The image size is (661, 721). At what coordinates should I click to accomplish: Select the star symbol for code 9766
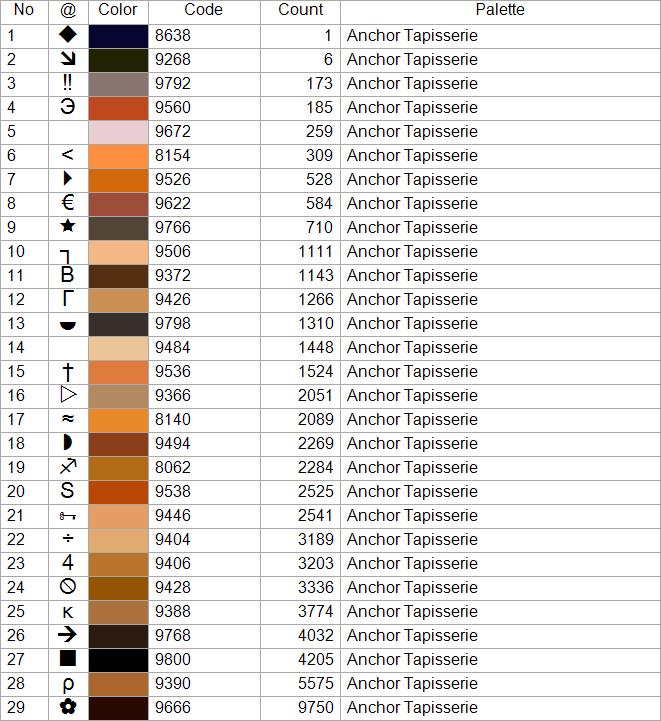click(x=68, y=226)
